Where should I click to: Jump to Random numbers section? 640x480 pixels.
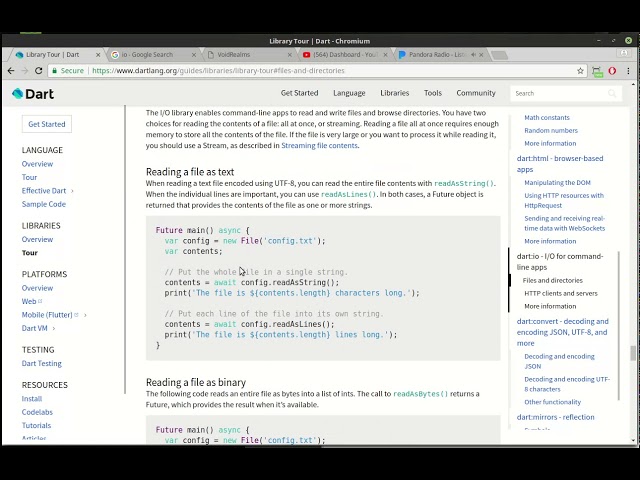coord(551,131)
